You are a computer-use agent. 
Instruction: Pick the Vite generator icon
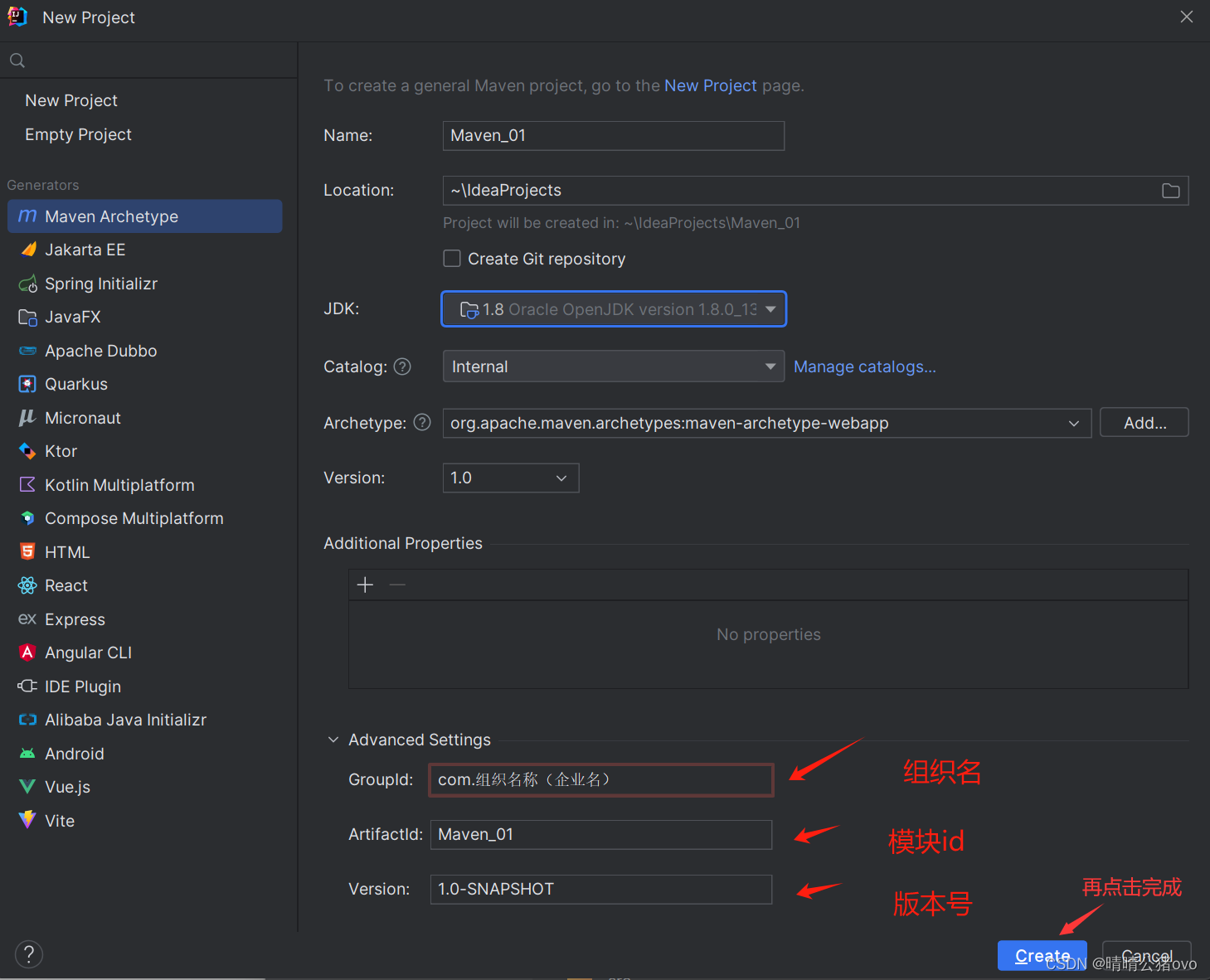(x=27, y=820)
